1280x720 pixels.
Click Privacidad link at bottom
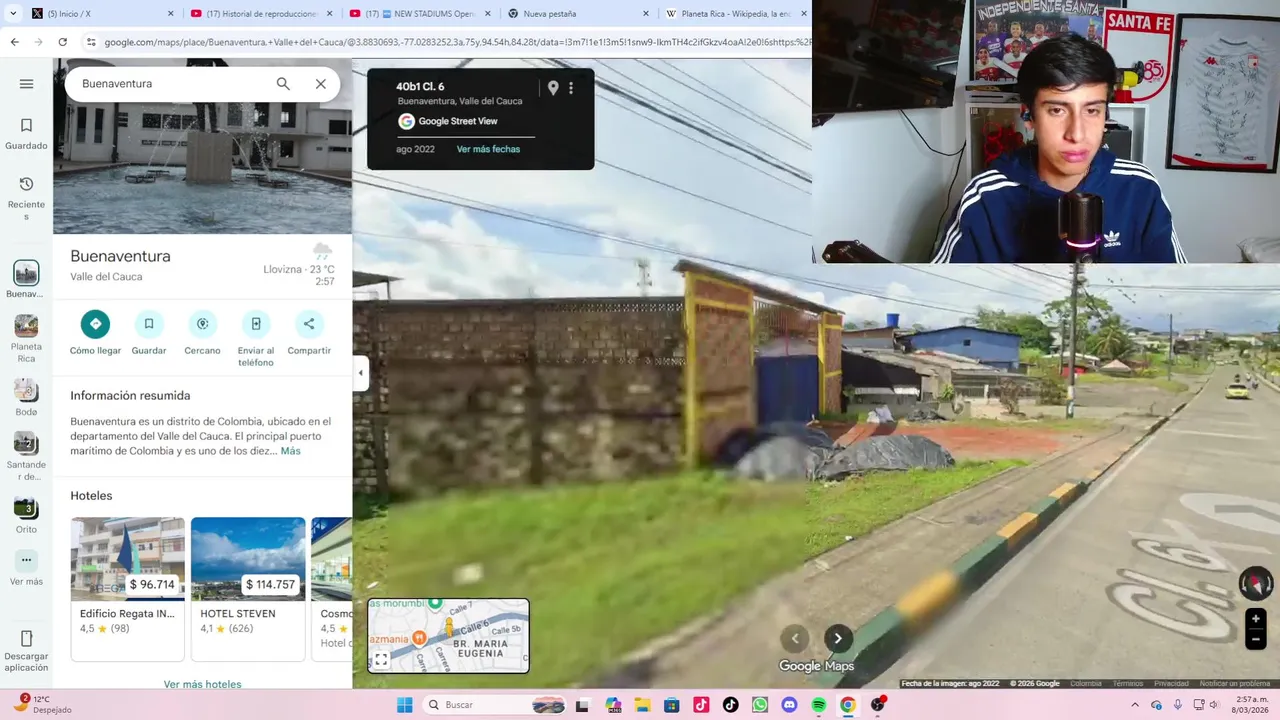coord(1171,684)
